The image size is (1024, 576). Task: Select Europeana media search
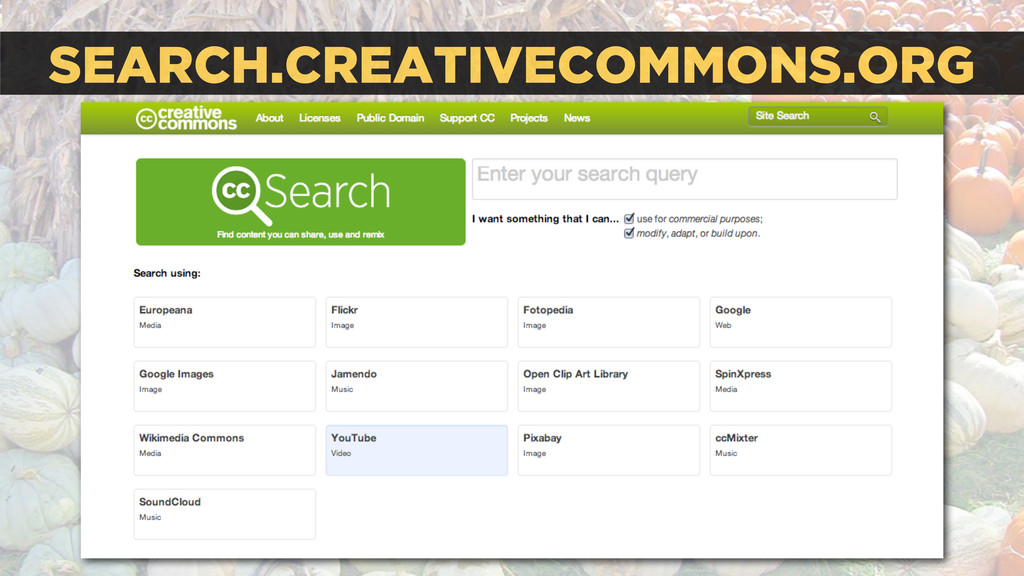coord(225,322)
